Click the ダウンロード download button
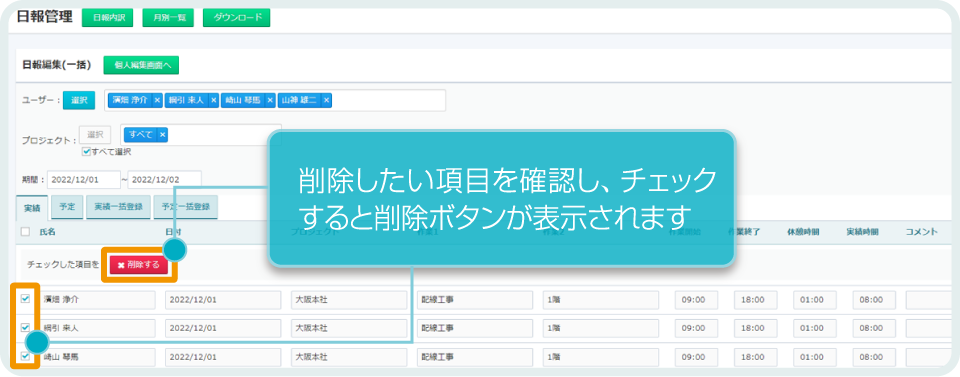Viewport: 960px width, 377px height. (x=236, y=18)
